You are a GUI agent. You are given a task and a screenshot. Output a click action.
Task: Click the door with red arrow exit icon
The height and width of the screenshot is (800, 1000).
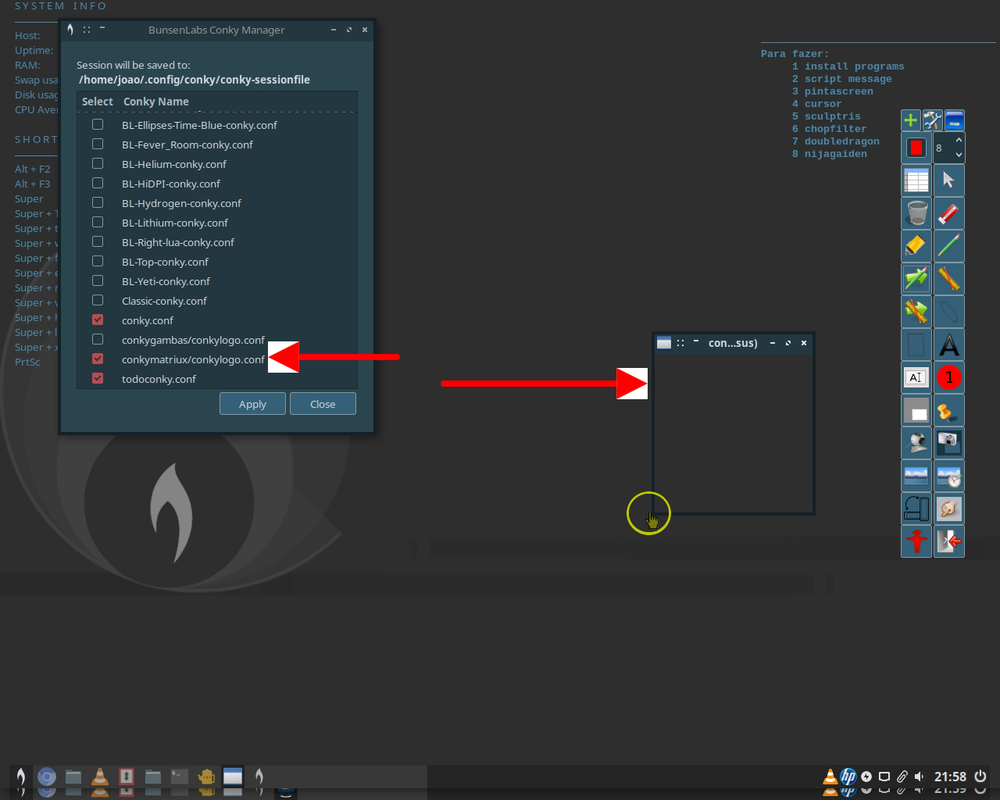coord(949,542)
